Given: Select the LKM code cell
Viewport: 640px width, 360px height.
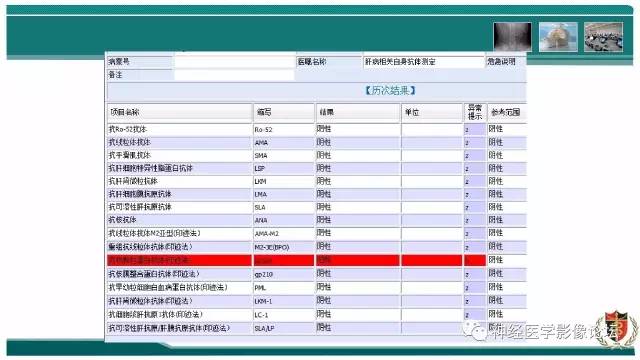Looking at the screenshot, I should coord(284,181).
